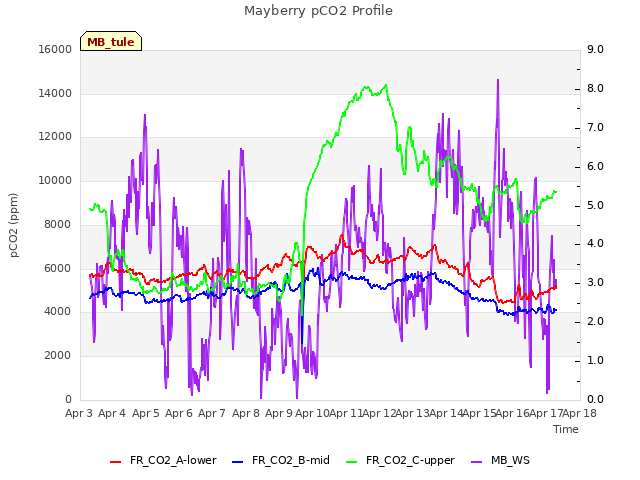Viewport: 640px width, 480px height.
Task: Click the 4.0 right axis tick
Action: coord(595,244)
